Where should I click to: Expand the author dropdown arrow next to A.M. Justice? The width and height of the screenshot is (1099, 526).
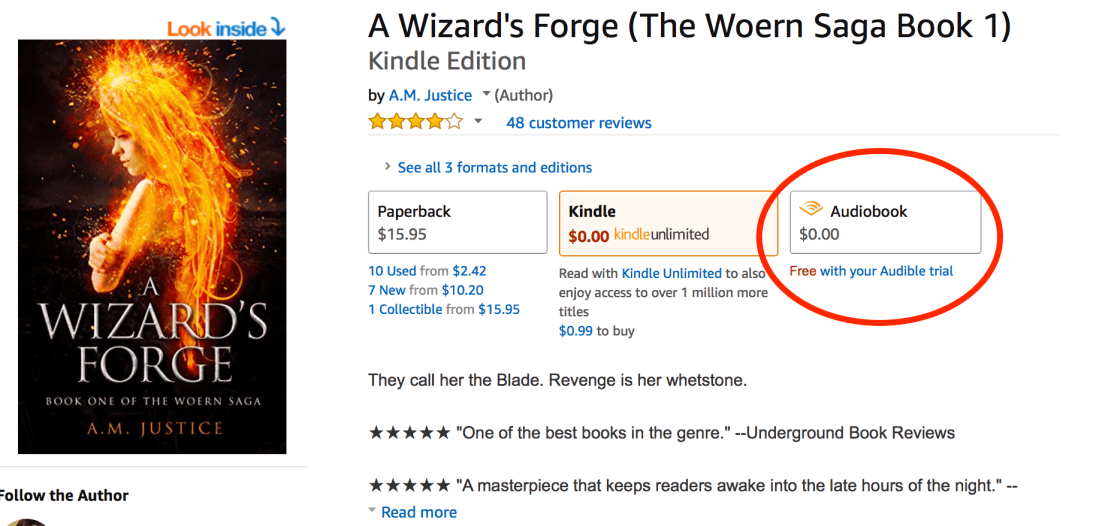click(486, 95)
